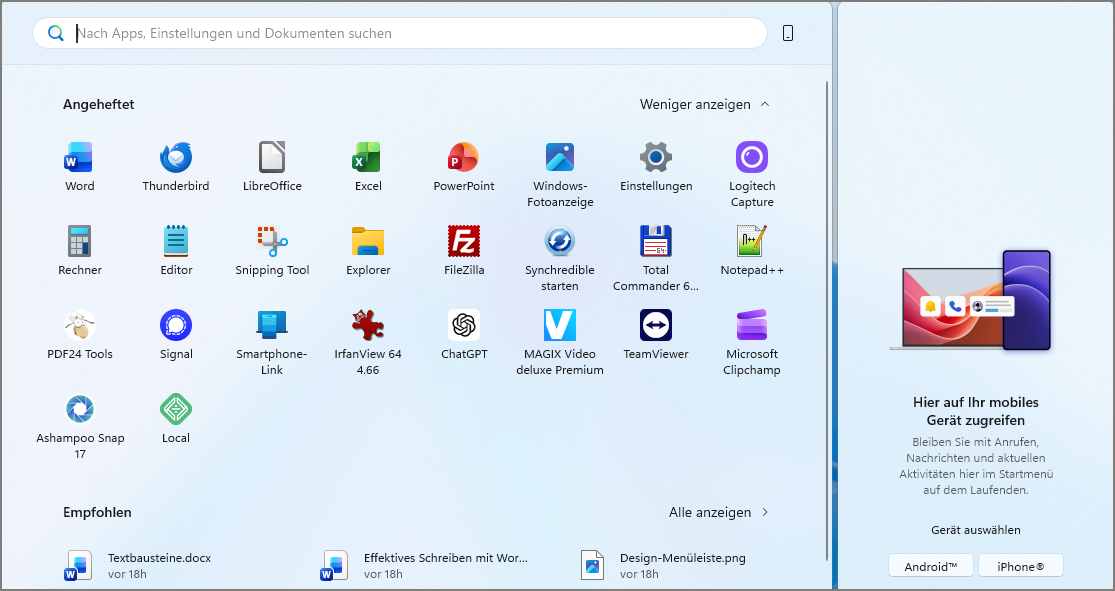Open Word from the pinned apps
Viewport: 1115px width, 591px height.
tap(79, 165)
